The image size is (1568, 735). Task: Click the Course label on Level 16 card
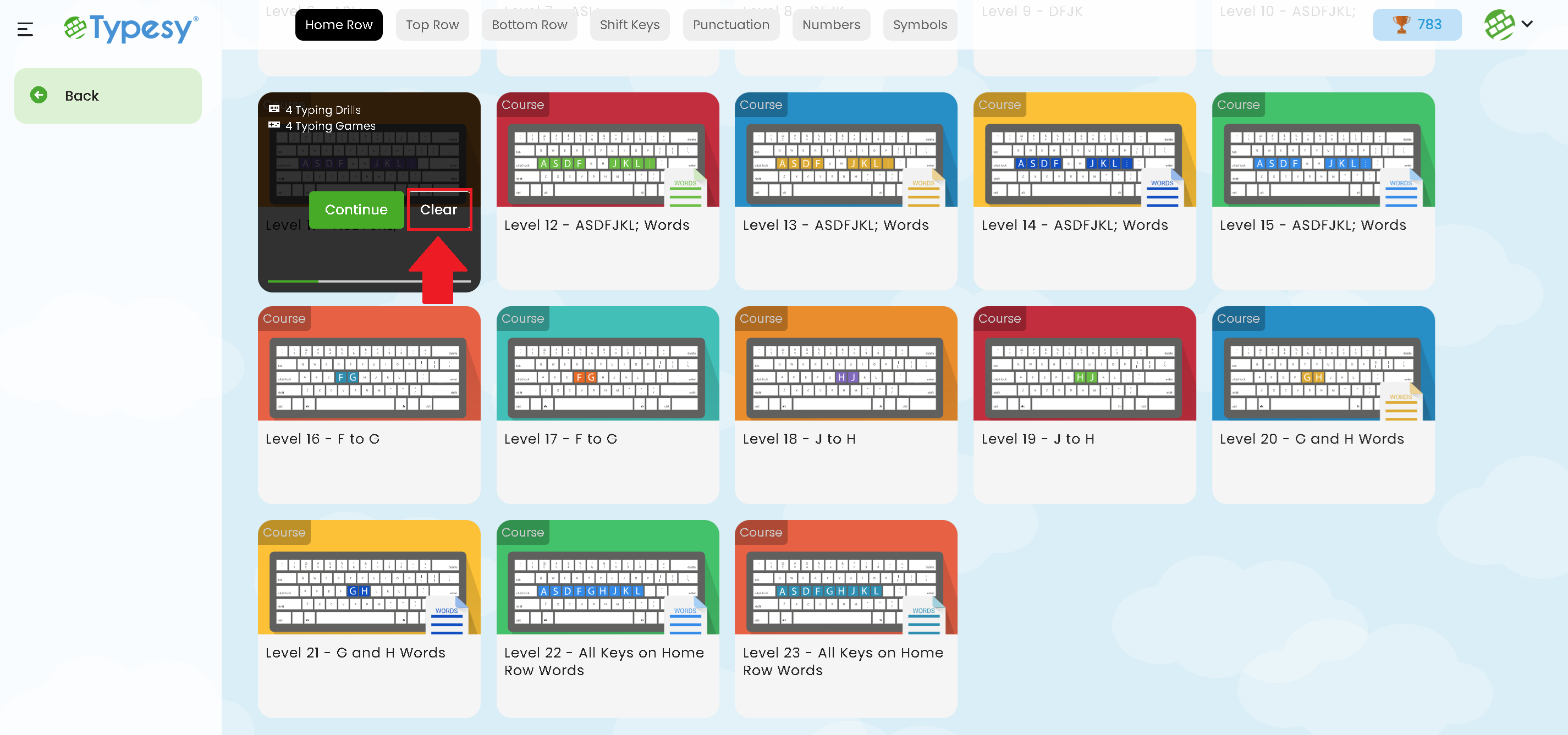click(x=284, y=318)
